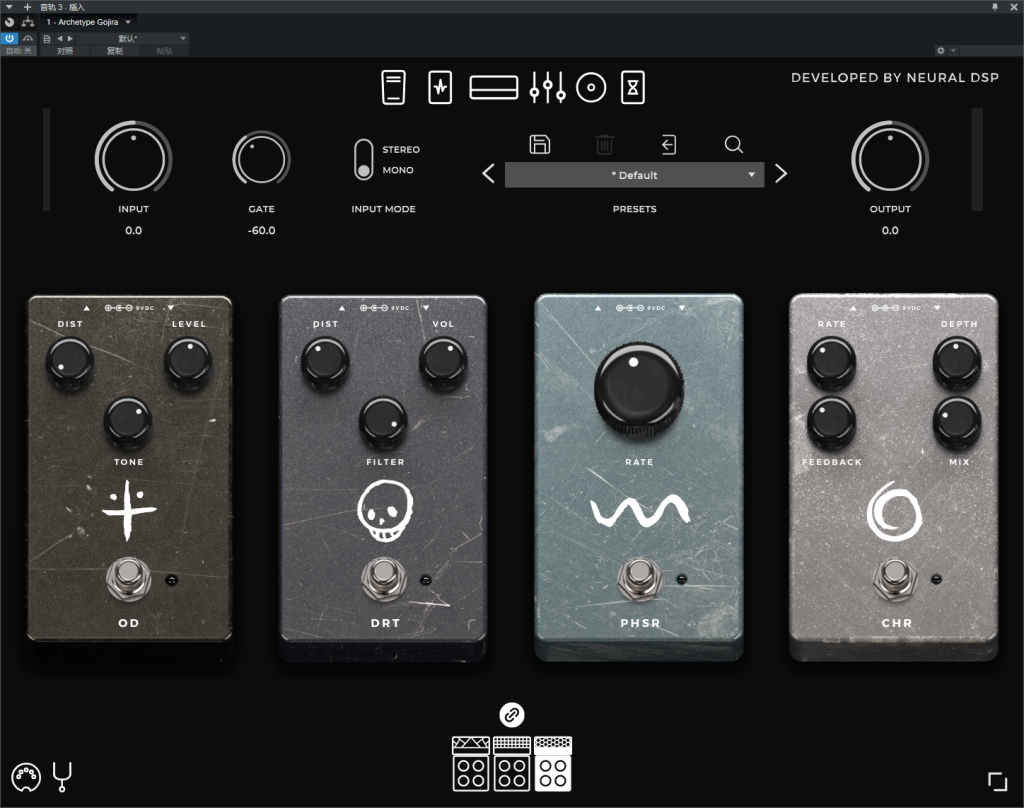Open the graphic EQ sliders section icon
1024x808 pixels.
pyautogui.click(x=547, y=88)
